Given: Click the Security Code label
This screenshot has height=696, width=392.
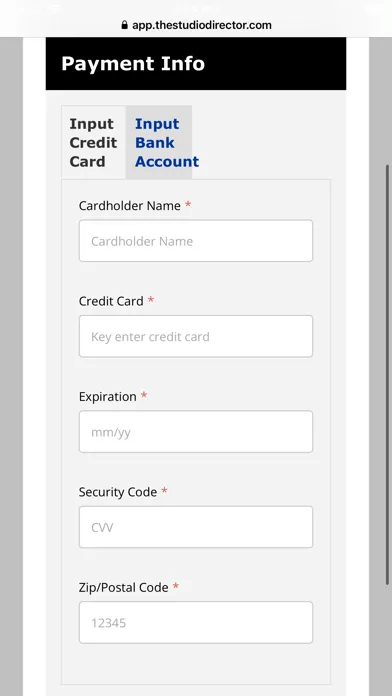Looking at the screenshot, I should coord(118,492).
